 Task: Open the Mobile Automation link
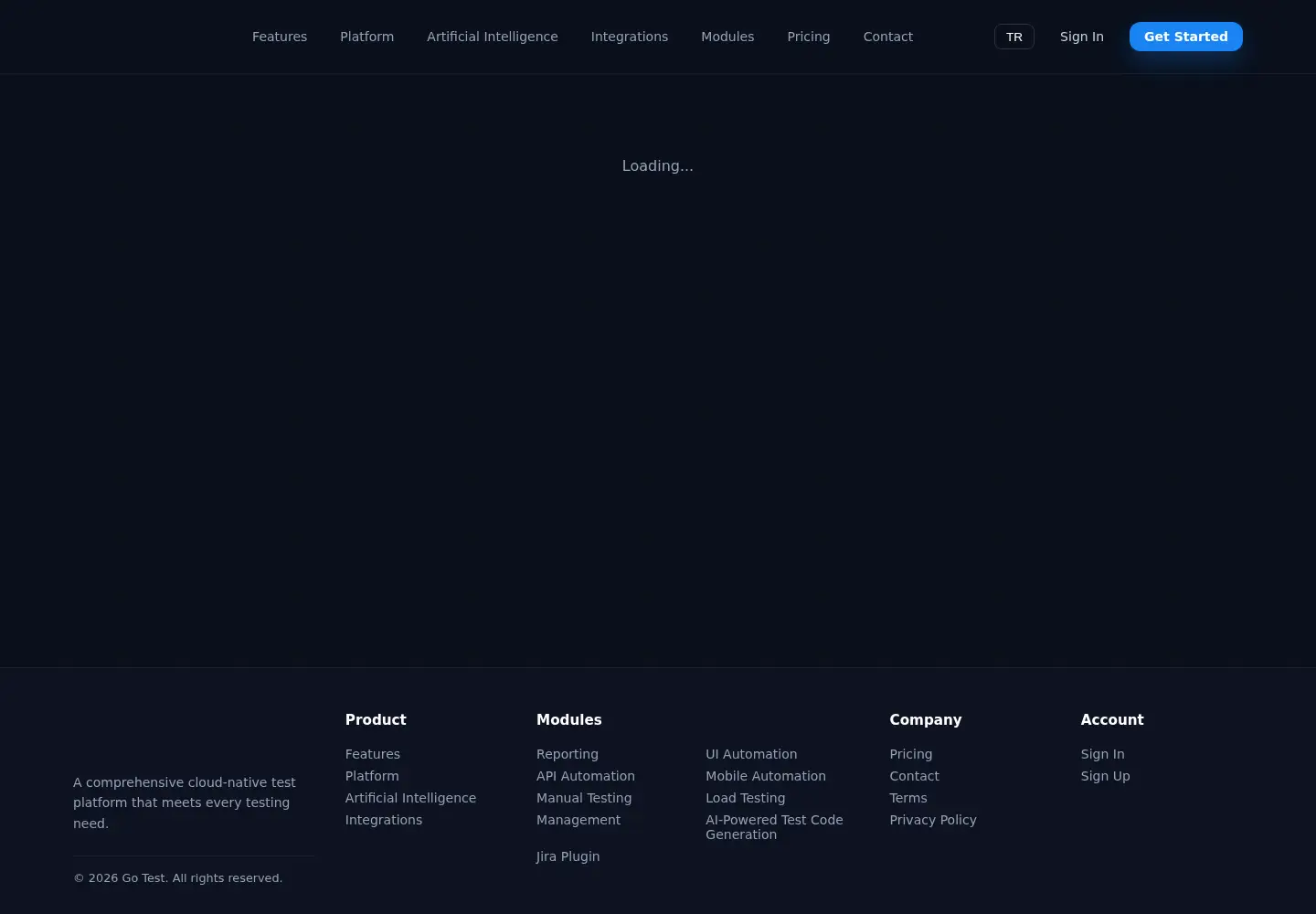(766, 776)
